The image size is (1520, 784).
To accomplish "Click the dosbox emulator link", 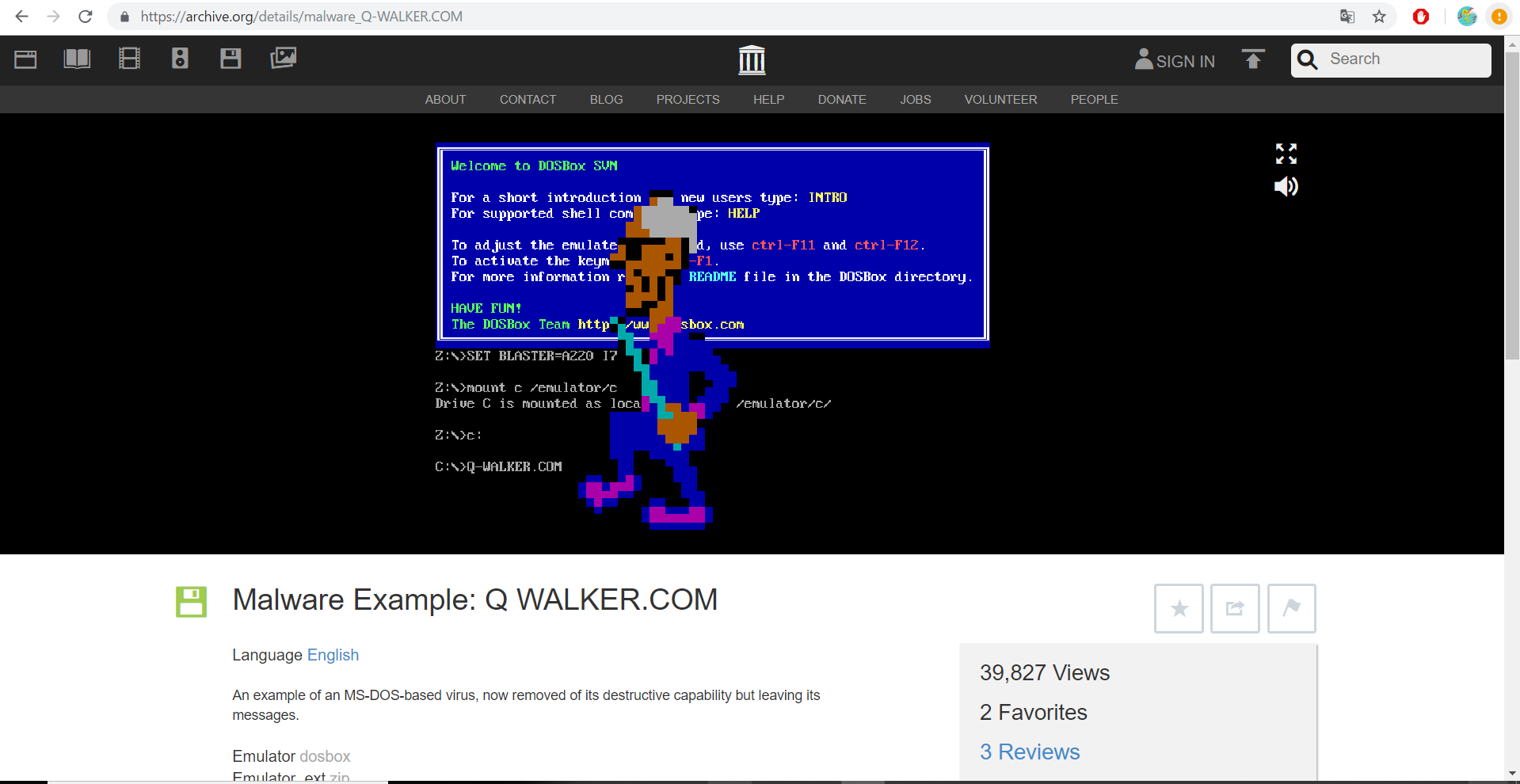I will pyautogui.click(x=325, y=756).
